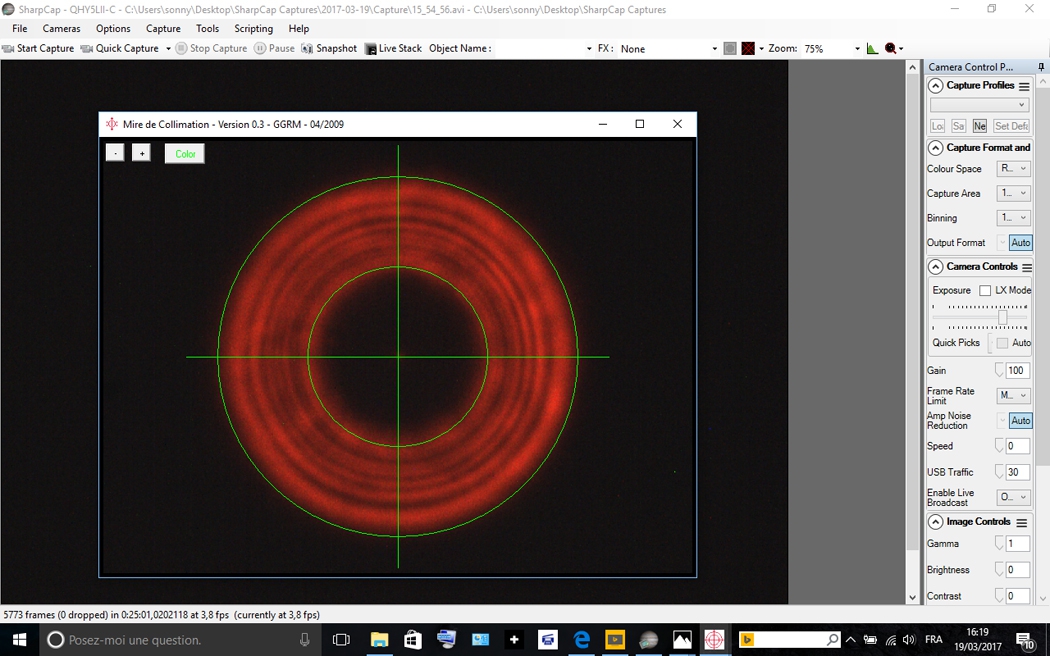Click the Mire de Collimation title icon
This screenshot has height=656, width=1050.
[112, 124]
